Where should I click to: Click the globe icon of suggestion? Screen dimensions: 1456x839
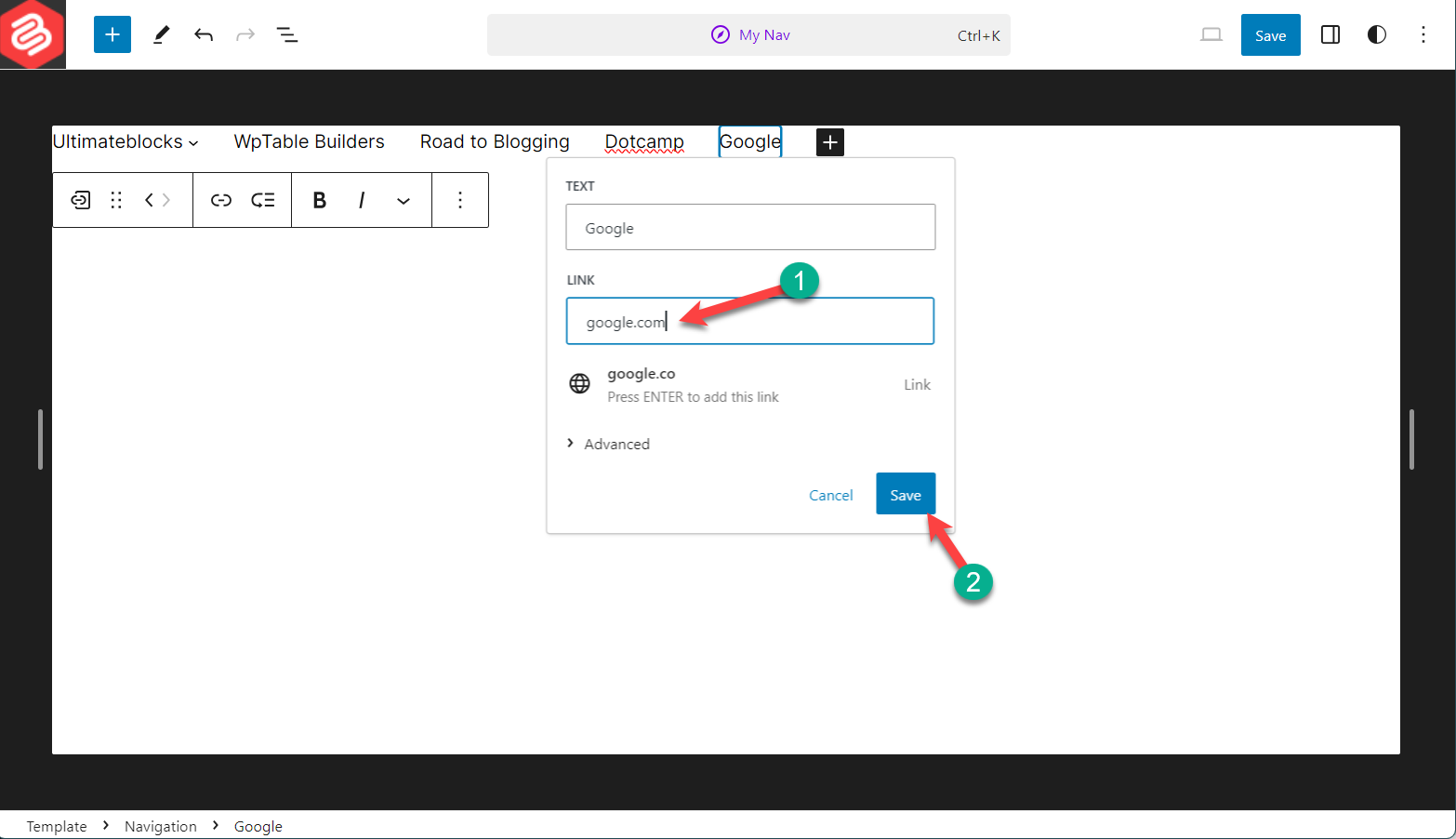(x=579, y=383)
